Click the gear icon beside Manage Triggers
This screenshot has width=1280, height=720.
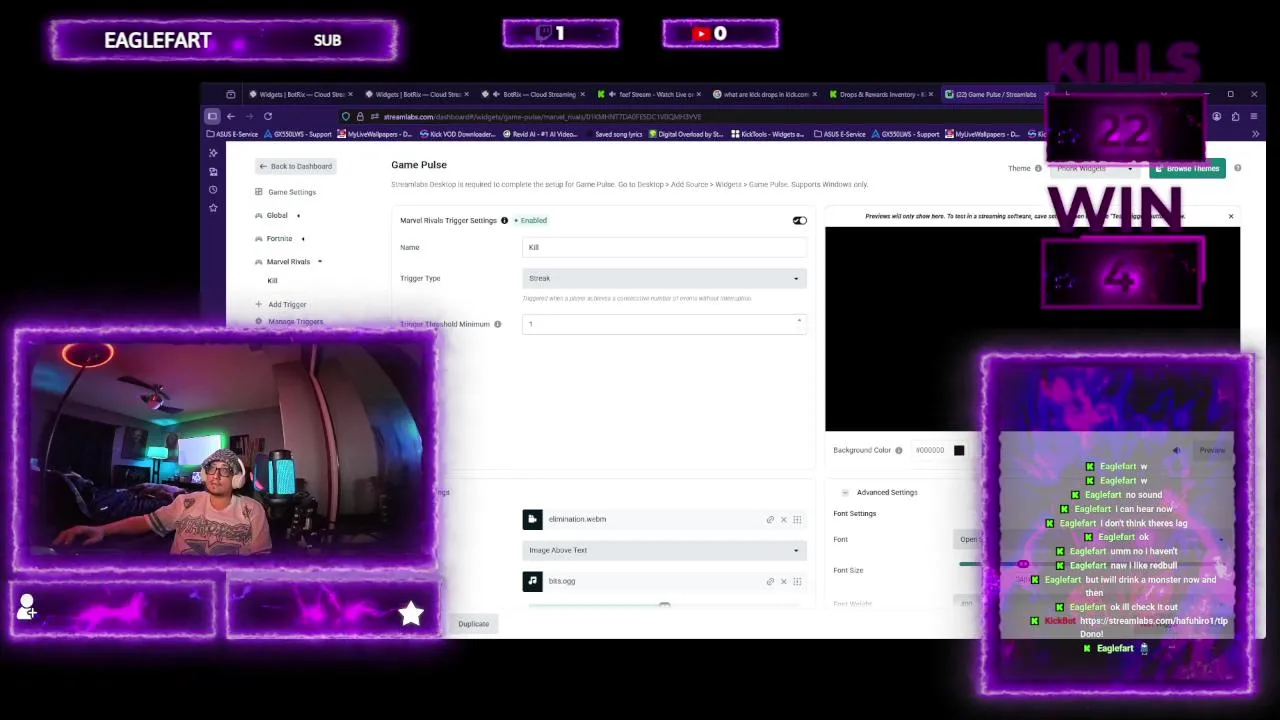click(x=259, y=321)
